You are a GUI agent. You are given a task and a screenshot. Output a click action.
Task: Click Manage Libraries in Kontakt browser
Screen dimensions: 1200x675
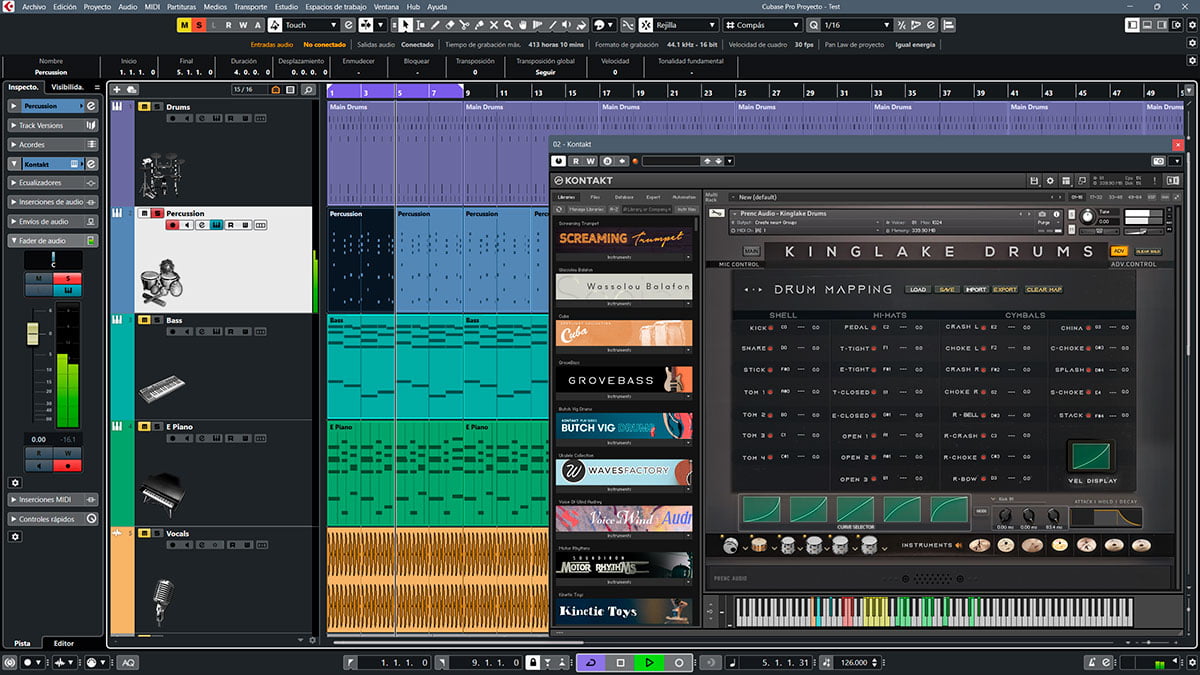click(586, 209)
